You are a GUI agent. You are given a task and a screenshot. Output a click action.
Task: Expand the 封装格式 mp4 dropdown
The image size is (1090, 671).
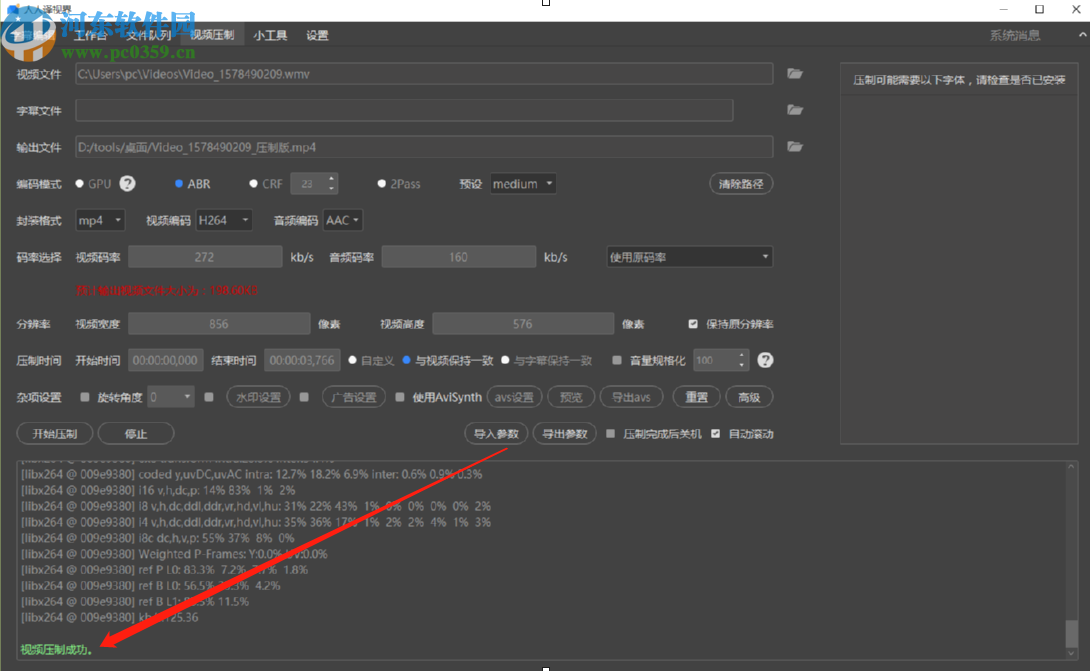(x=100, y=220)
